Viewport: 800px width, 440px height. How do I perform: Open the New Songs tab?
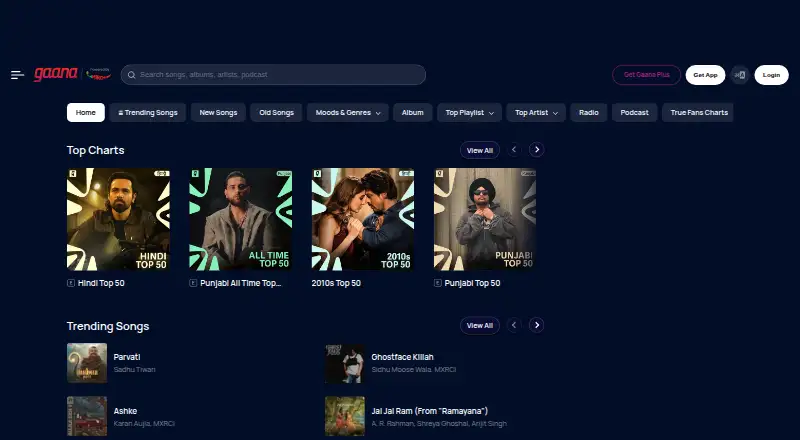(218, 113)
